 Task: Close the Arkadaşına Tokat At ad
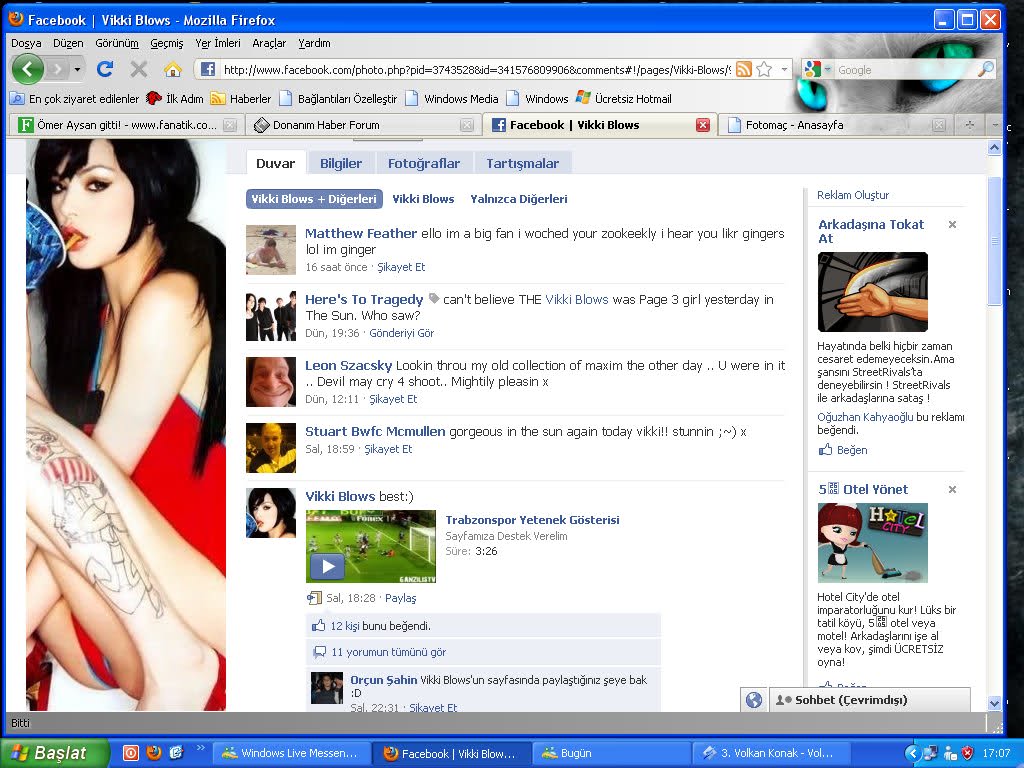tap(952, 225)
